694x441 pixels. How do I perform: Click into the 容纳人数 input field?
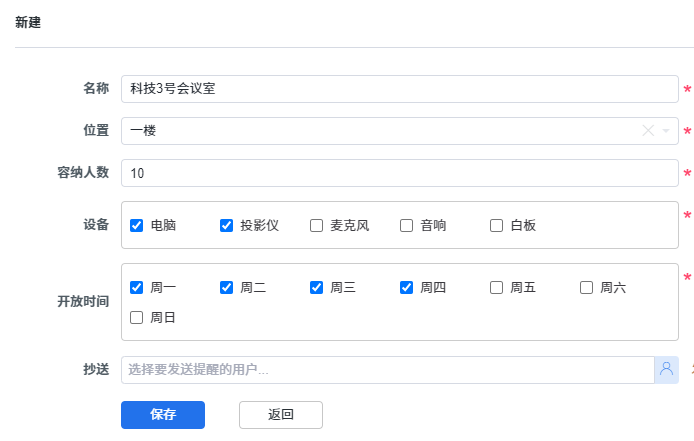tap(400, 173)
